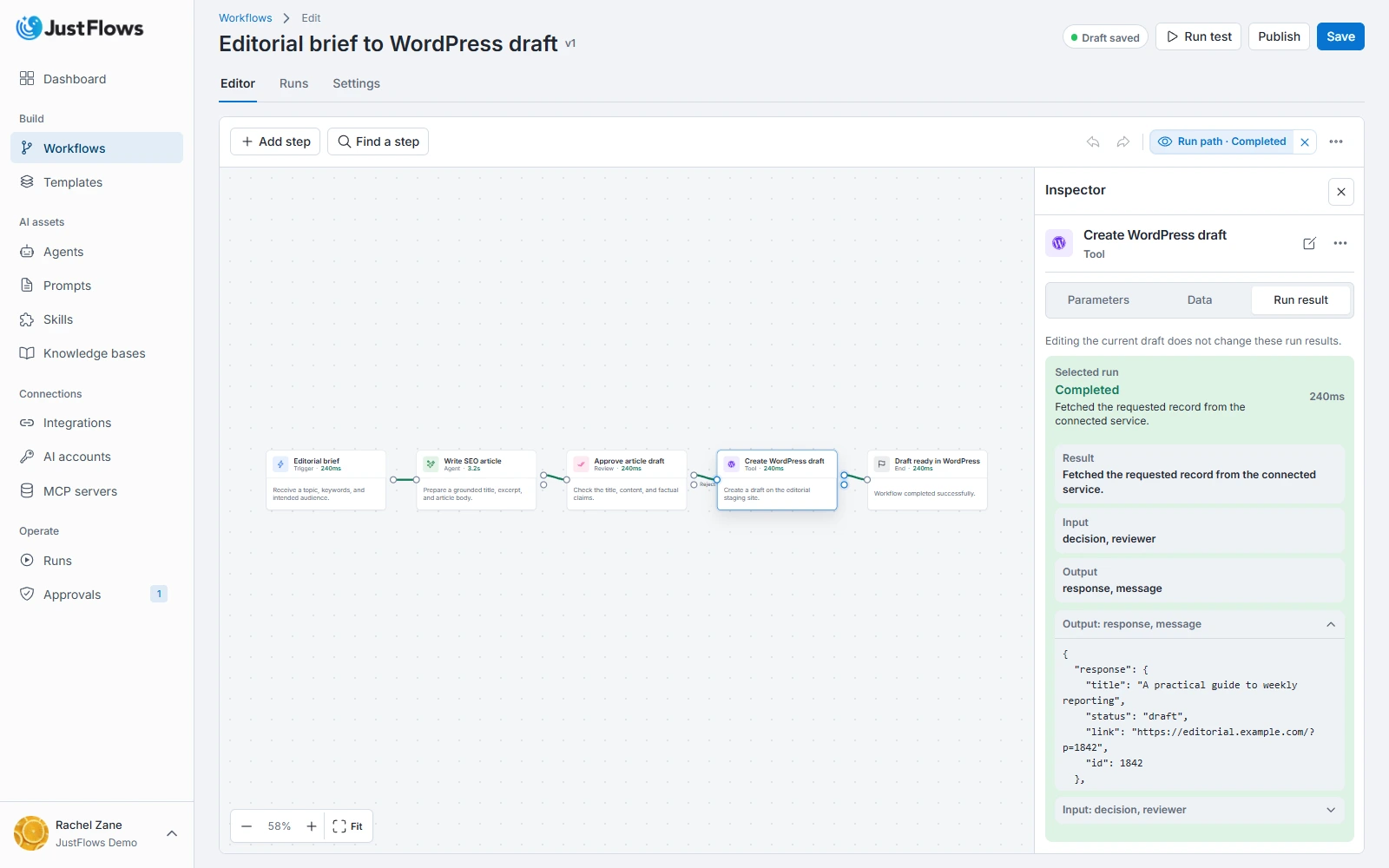The width and height of the screenshot is (1389, 868).
Task: Toggle Run path Completed view
Action: tap(1221, 141)
